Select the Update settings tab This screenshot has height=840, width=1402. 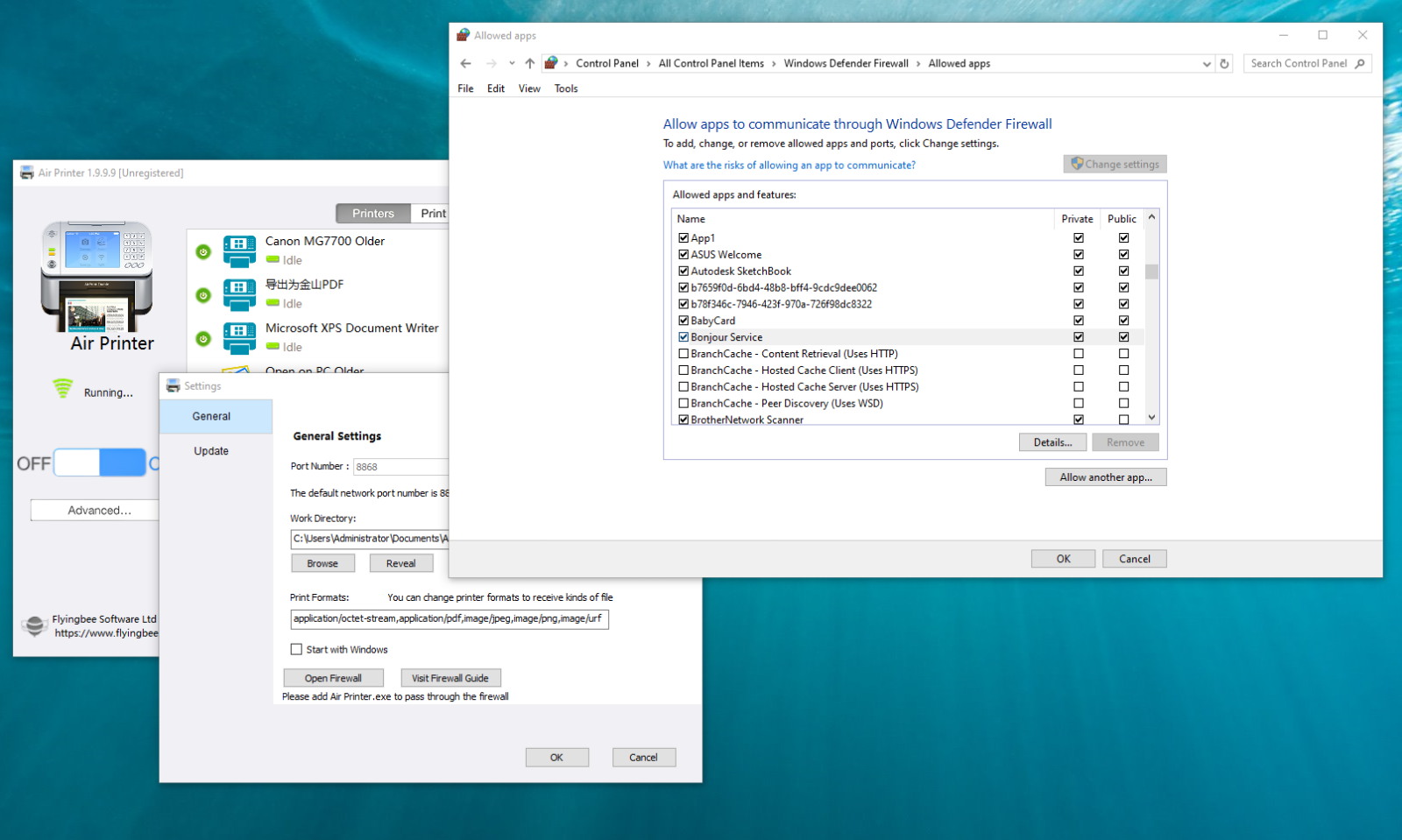216,450
